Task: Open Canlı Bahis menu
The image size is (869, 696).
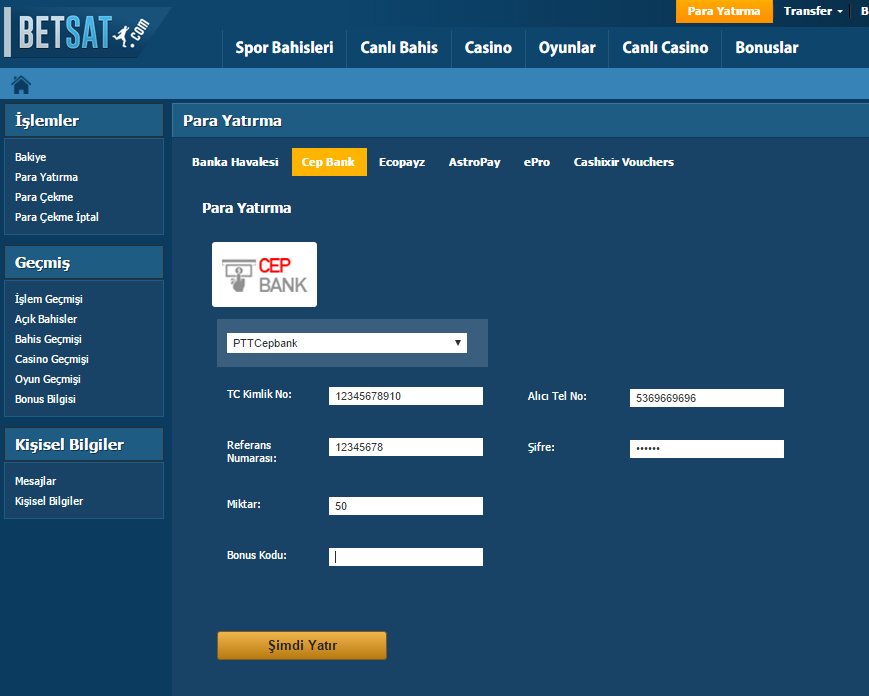Action: click(x=399, y=48)
